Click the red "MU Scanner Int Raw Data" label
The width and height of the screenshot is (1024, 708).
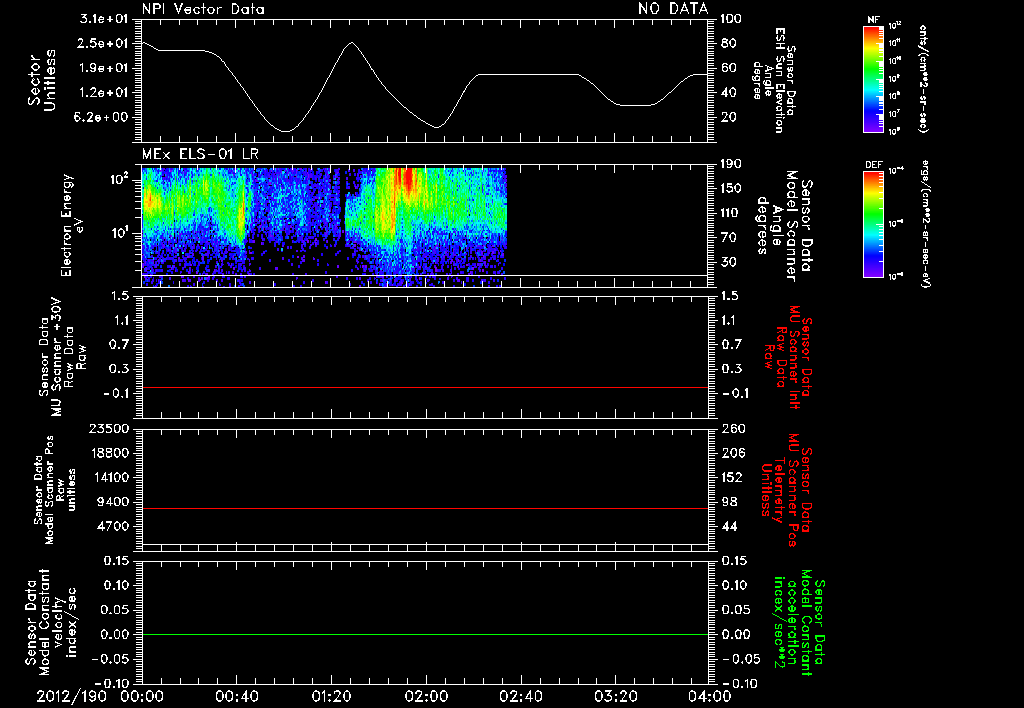(788, 357)
